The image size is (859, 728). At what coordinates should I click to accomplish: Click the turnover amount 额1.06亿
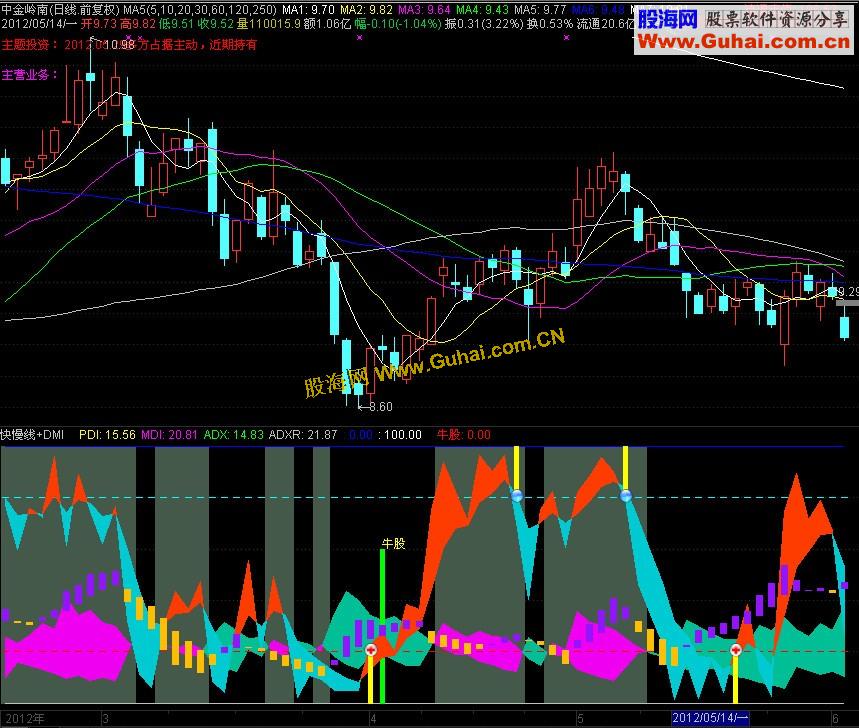pos(327,24)
